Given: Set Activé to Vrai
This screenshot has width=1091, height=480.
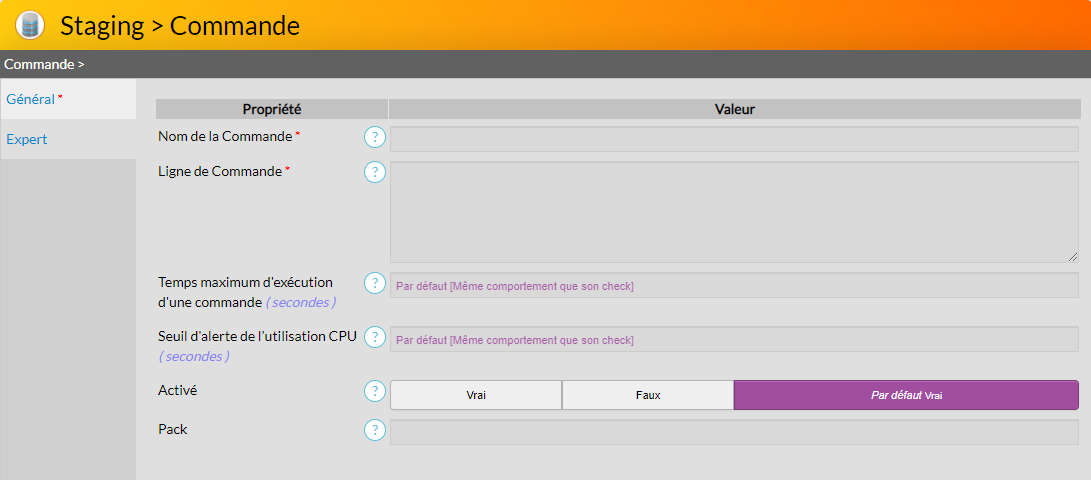Looking at the screenshot, I should tap(475, 395).
